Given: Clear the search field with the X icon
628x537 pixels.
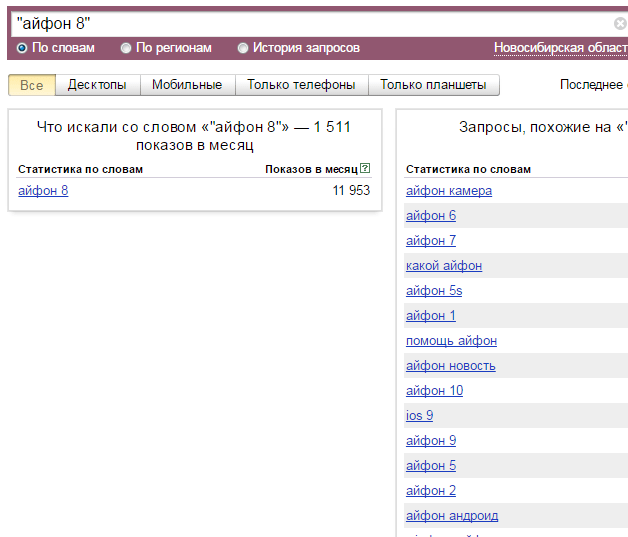Looking at the screenshot, I should tap(621, 24).
